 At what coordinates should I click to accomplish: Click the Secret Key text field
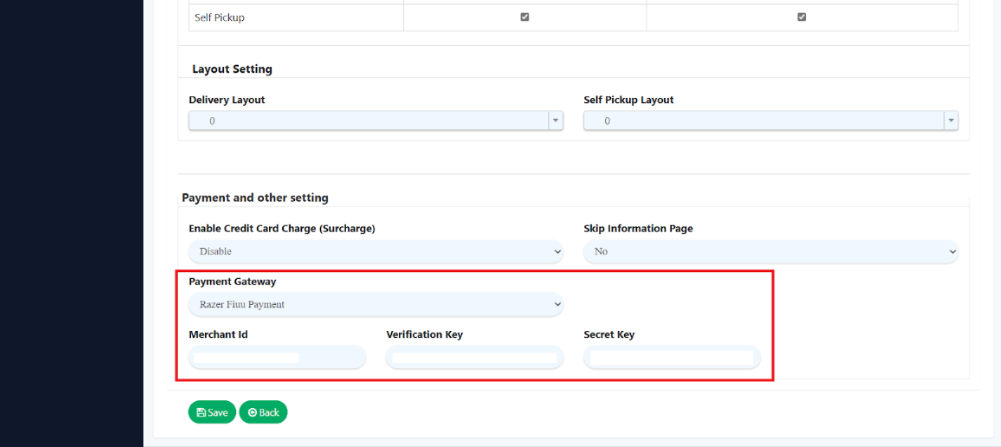(671, 357)
